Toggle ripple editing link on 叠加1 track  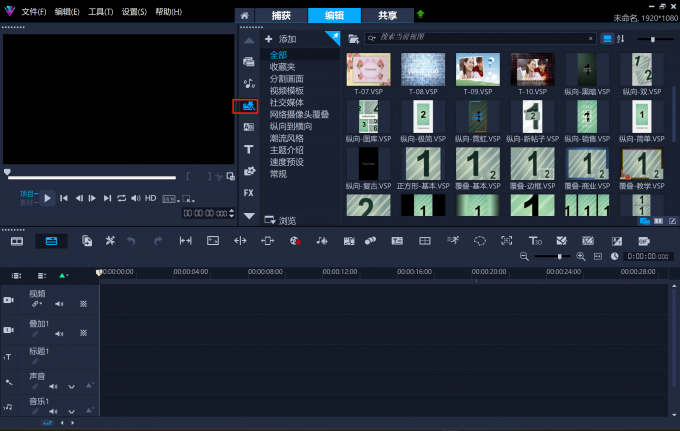coord(35,333)
